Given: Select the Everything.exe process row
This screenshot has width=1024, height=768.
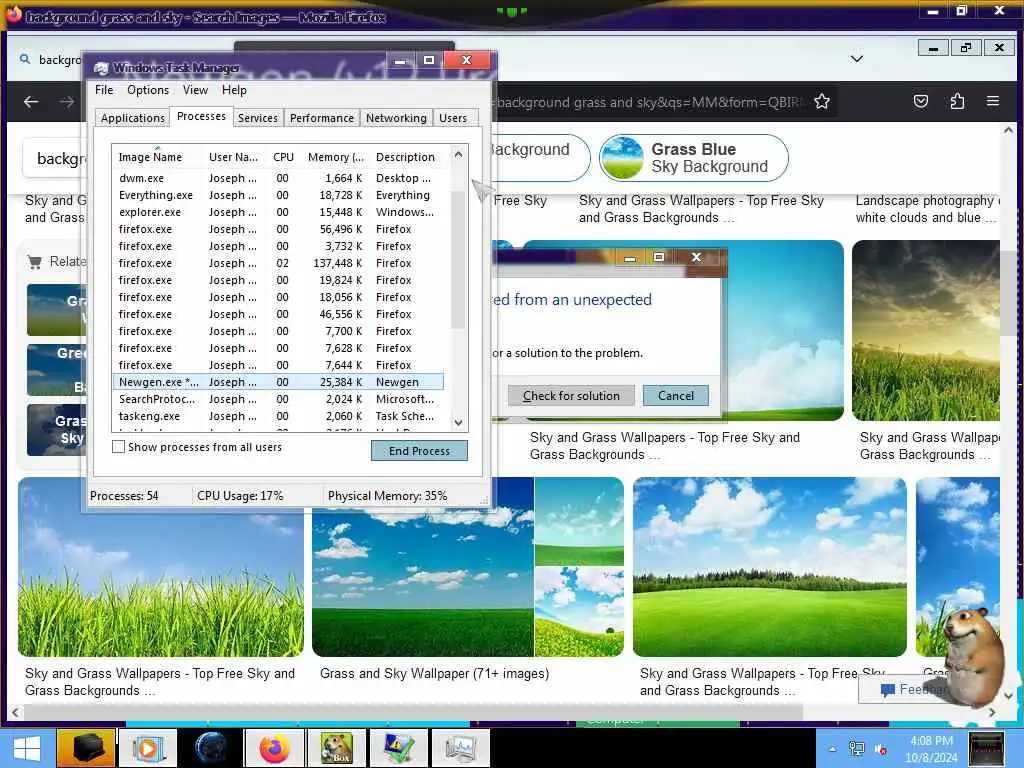Looking at the screenshot, I should click(278, 195).
